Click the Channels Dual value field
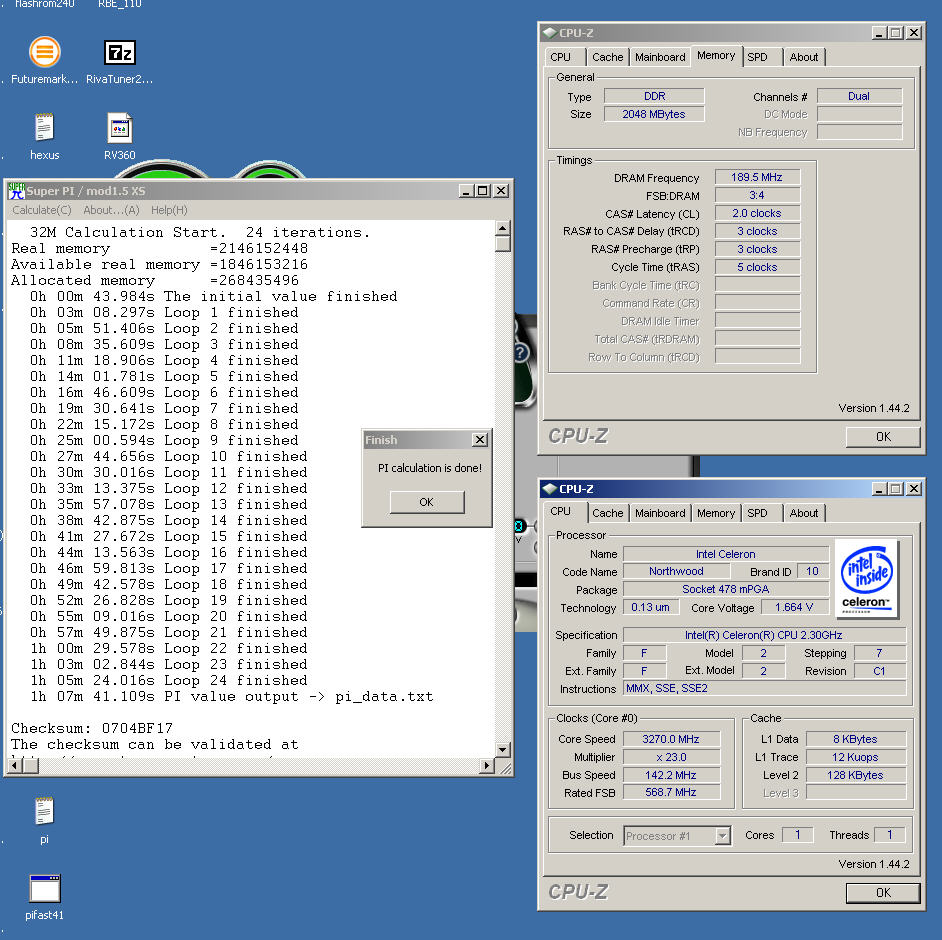 coord(859,96)
